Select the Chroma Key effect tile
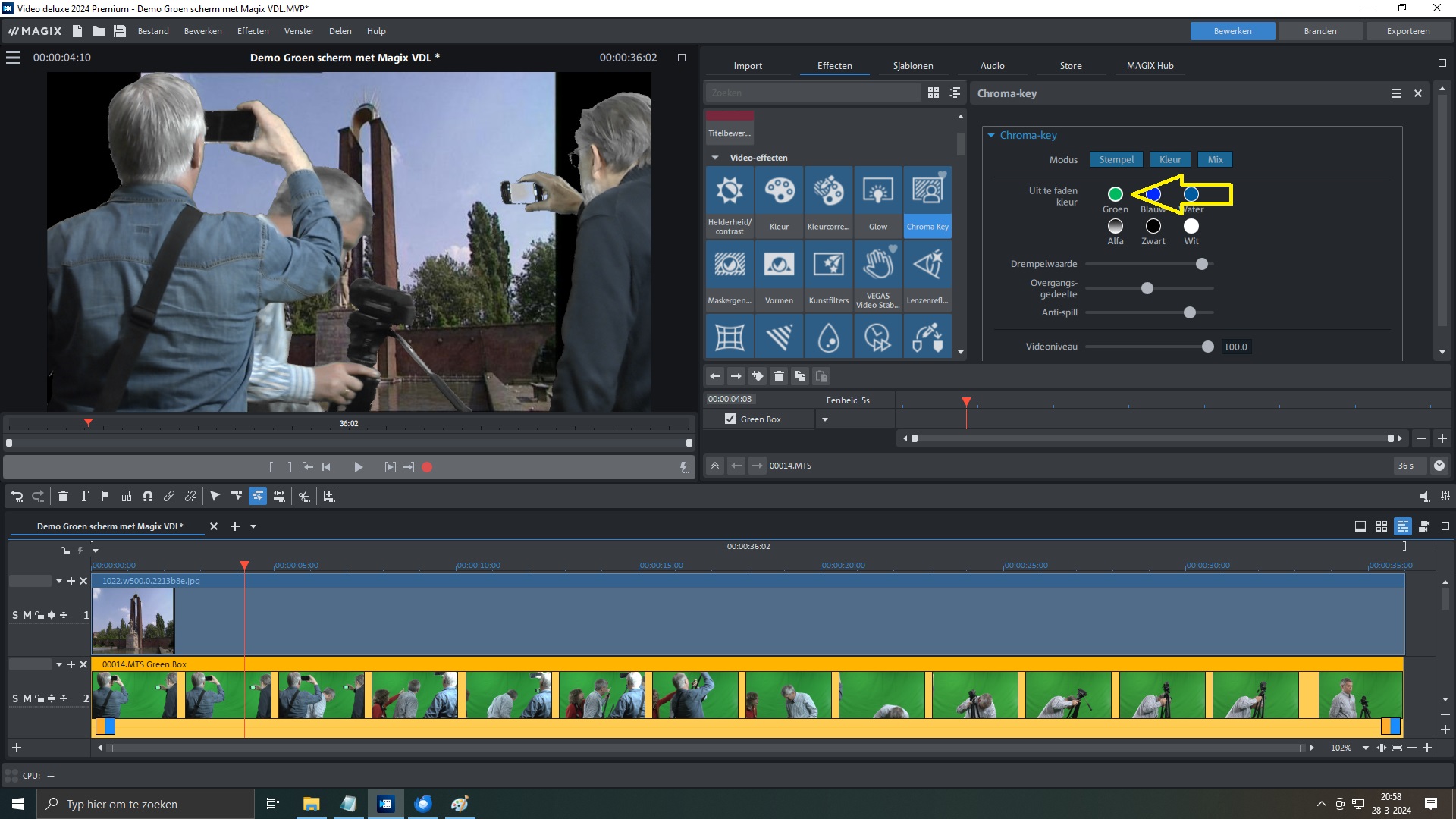The width and height of the screenshot is (1456, 819). (927, 202)
